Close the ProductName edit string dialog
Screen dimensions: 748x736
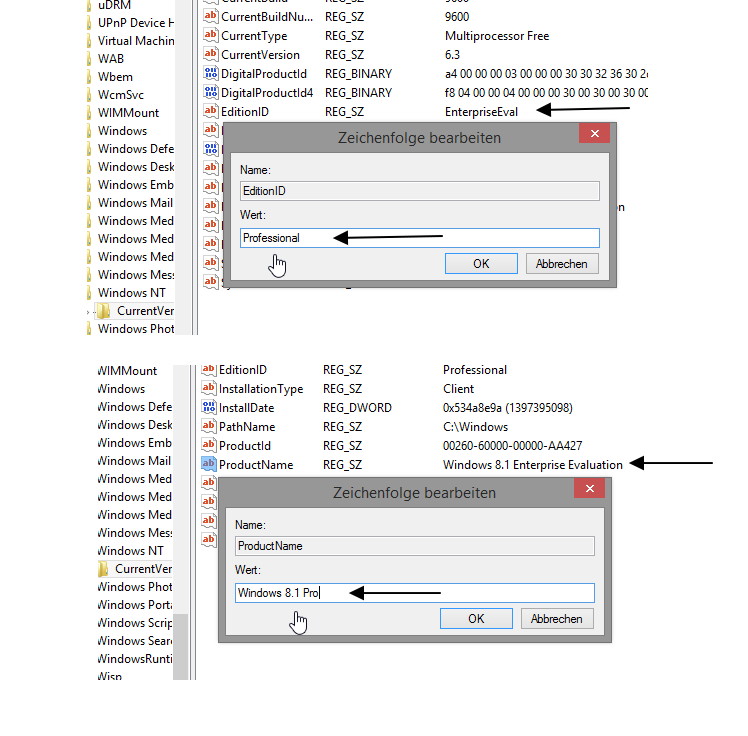[590, 488]
